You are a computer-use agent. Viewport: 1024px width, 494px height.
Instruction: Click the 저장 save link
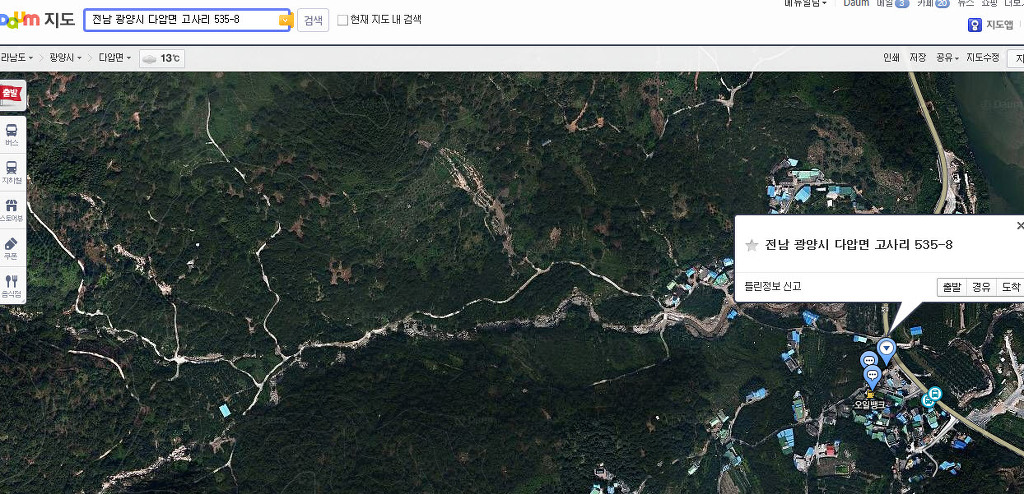coord(918,58)
